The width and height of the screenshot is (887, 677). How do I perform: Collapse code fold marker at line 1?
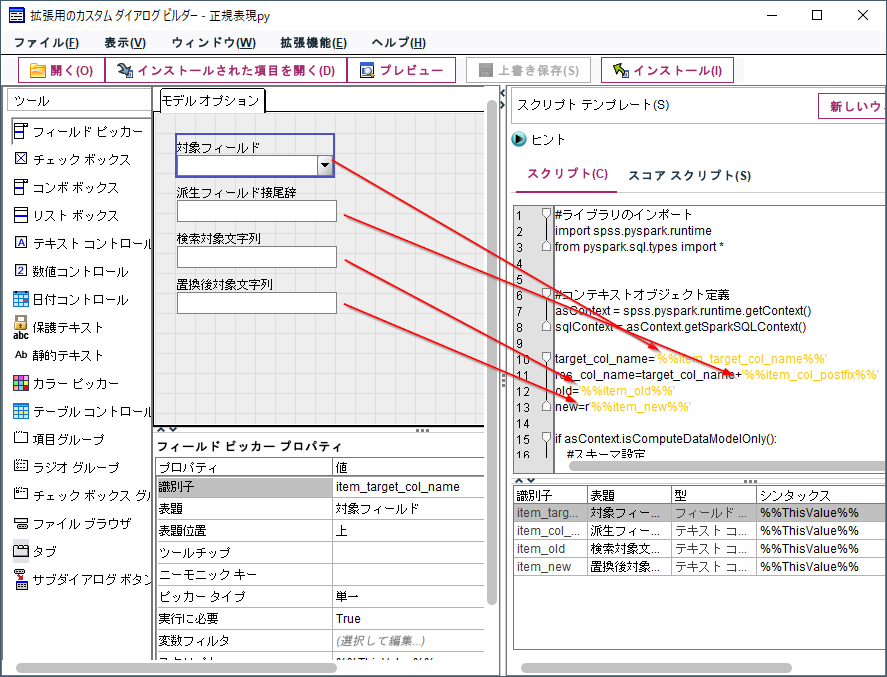546,213
